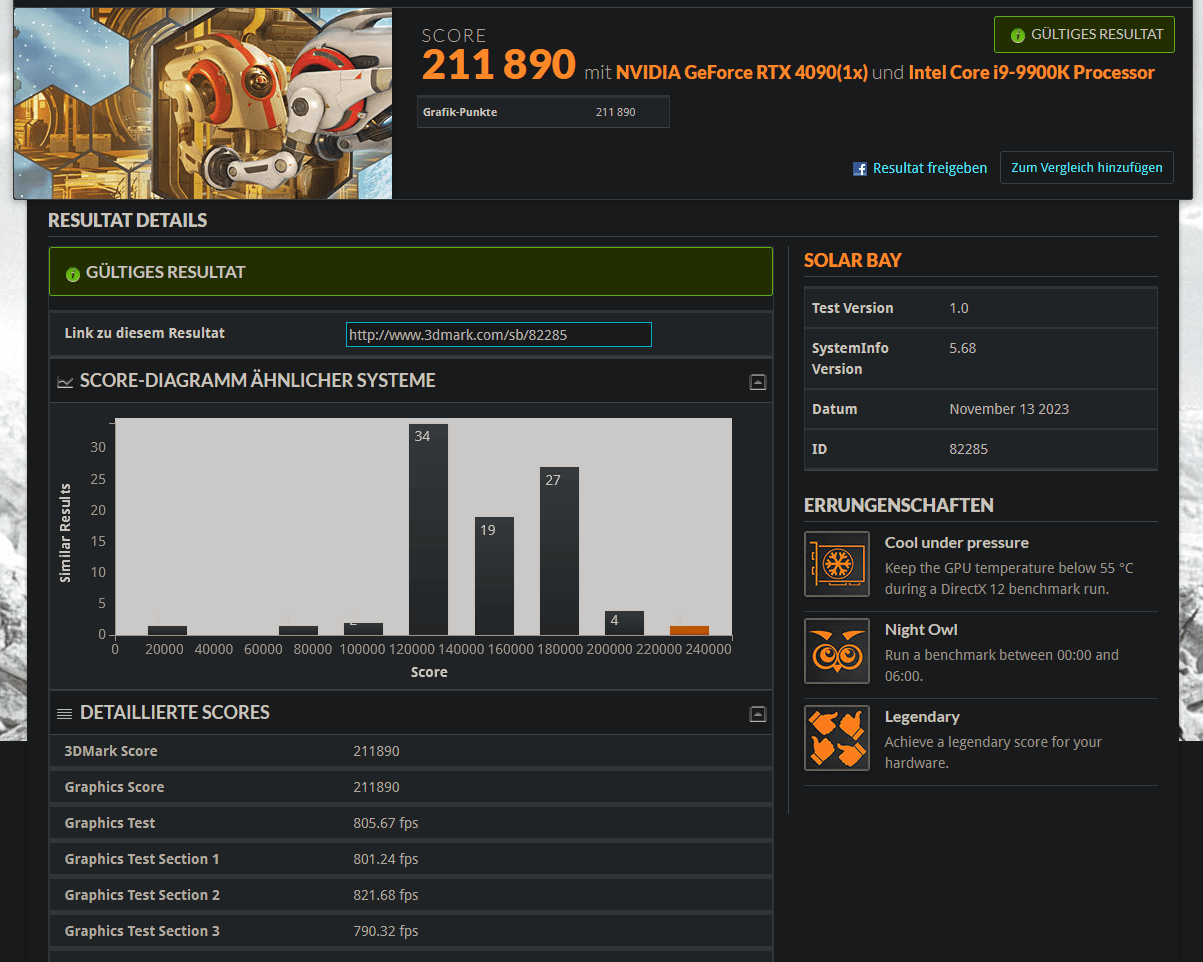This screenshot has width=1203, height=962.
Task: Click Graphics Test Section 2 row
Action: 411,895
